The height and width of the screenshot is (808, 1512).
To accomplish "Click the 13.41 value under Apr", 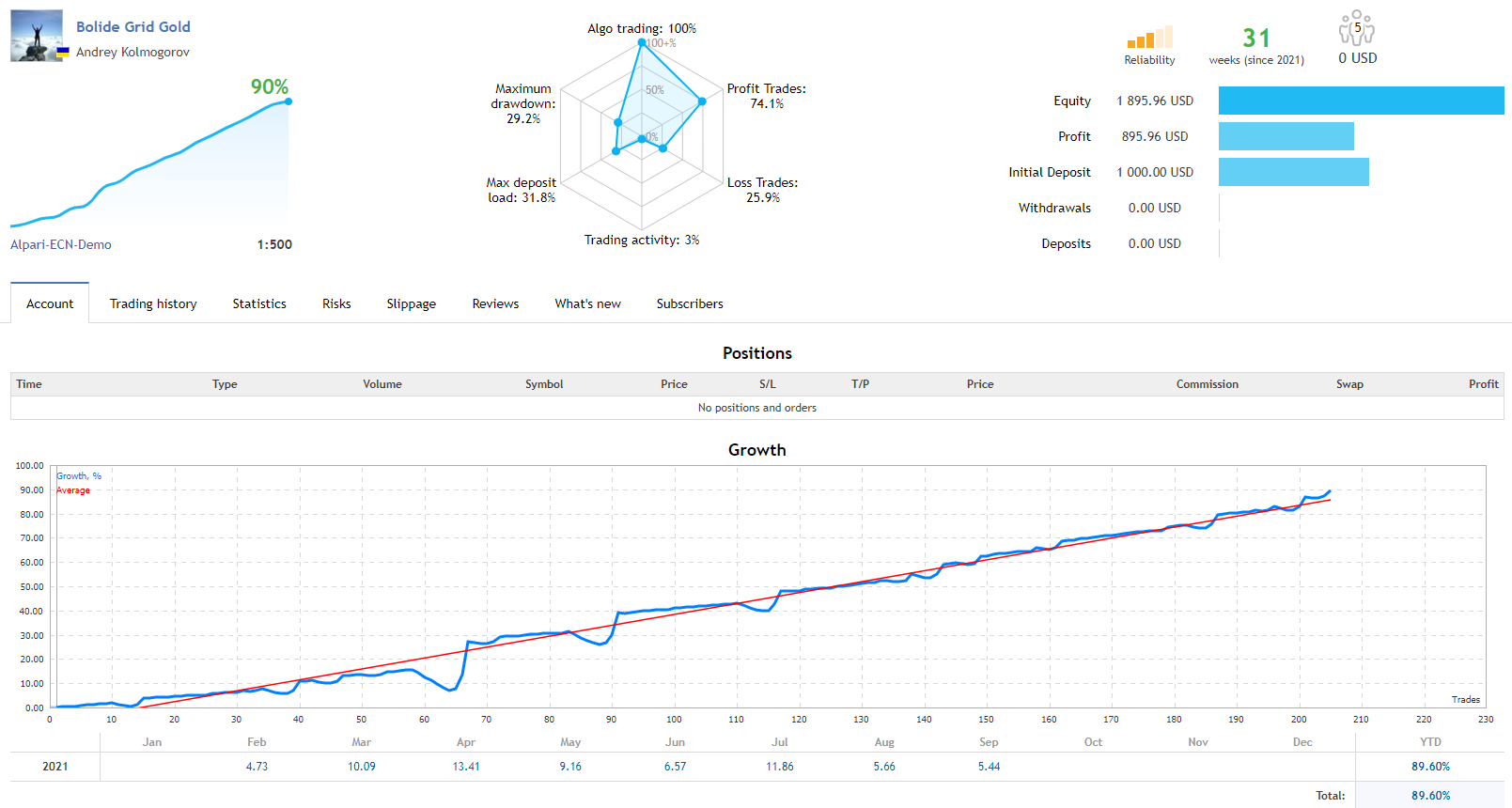I will pyautogui.click(x=466, y=767).
